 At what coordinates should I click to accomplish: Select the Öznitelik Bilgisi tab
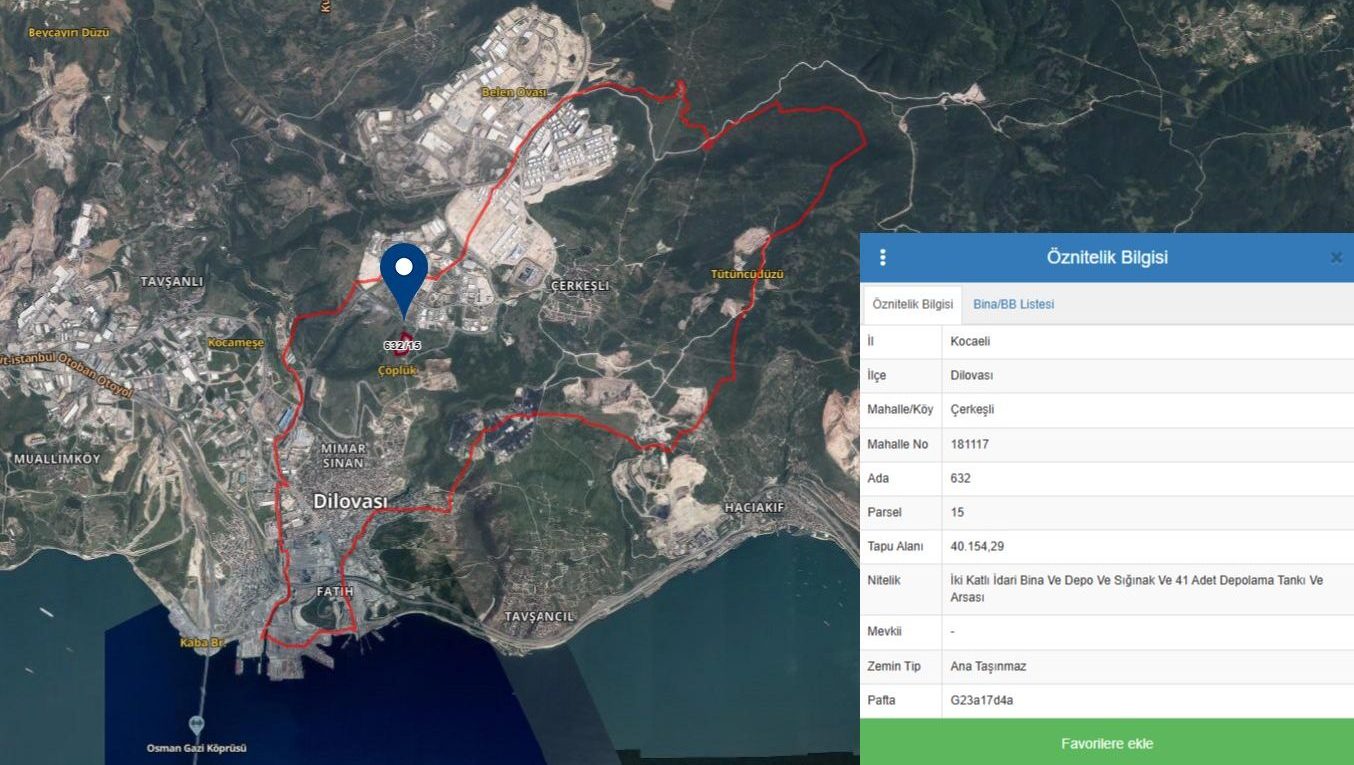(x=912, y=304)
